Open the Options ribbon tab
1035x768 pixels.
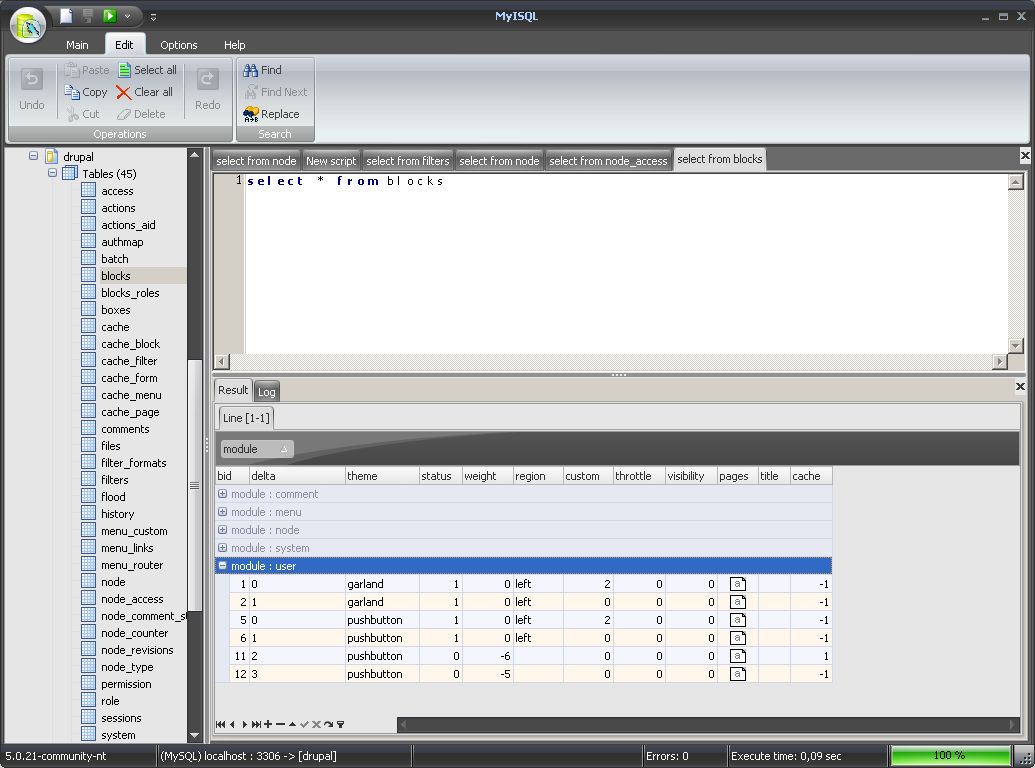pyautogui.click(x=179, y=45)
